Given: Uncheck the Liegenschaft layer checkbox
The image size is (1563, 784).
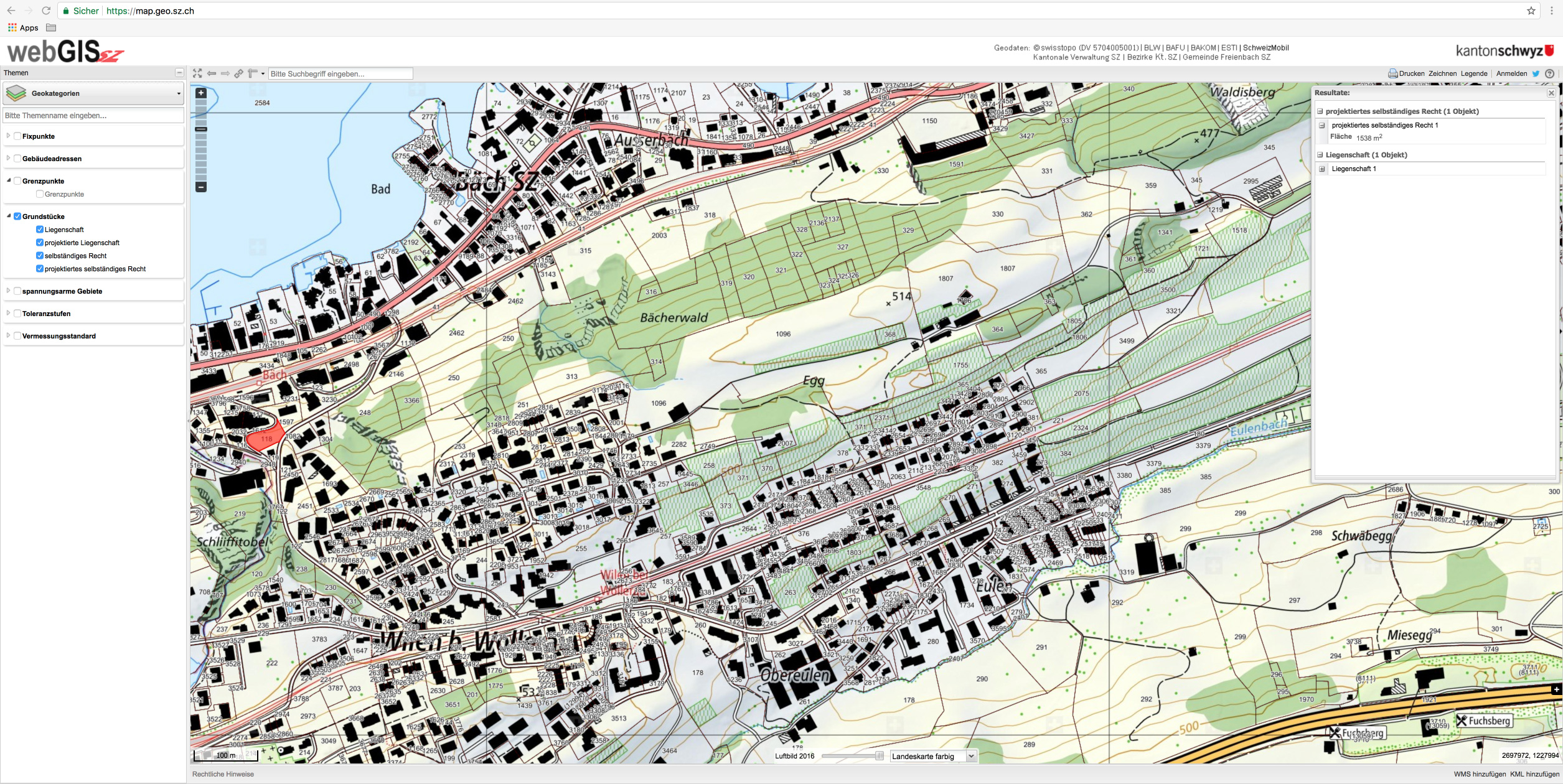Looking at the screenshot, I should (x=40, y=230).
